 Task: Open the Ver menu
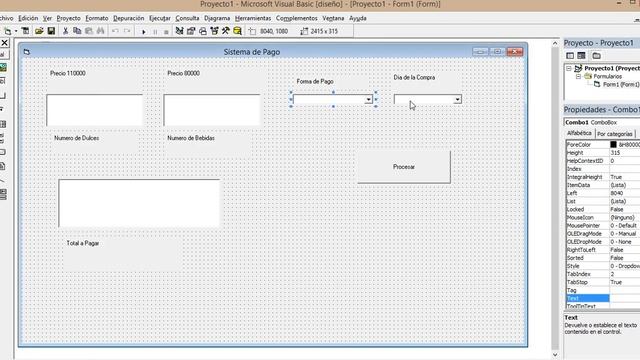[x=47, y=18]
